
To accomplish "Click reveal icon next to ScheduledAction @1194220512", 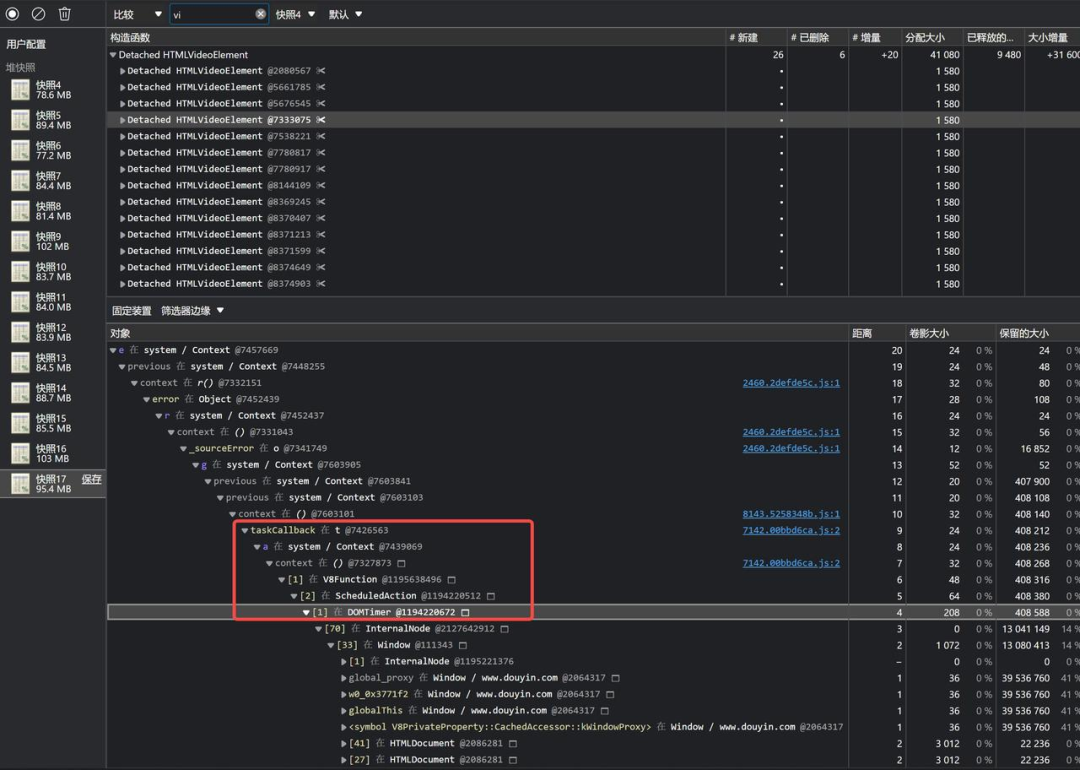I will pos(491,596).
